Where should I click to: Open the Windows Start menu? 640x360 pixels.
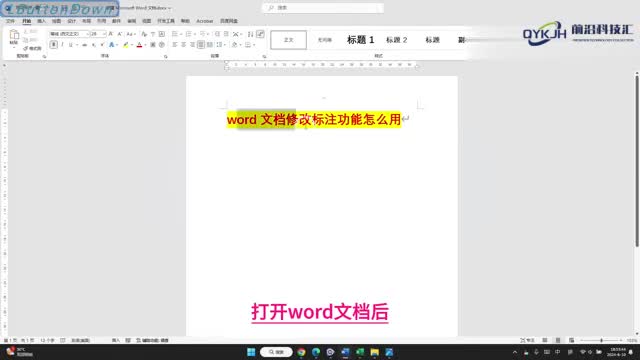click(x=251, y=352)
